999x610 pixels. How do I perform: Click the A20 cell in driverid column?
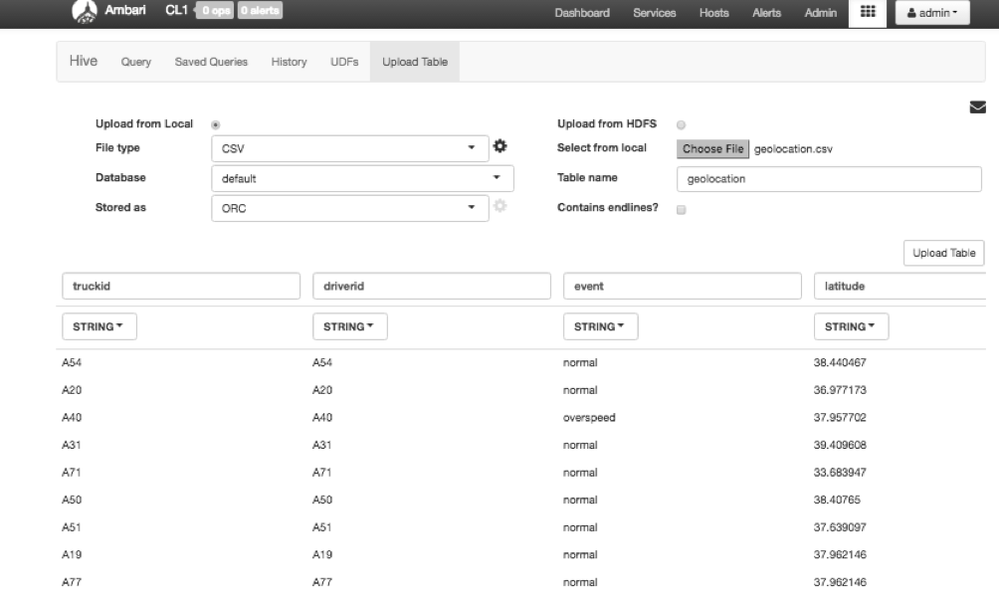click(x=322, y=390)
